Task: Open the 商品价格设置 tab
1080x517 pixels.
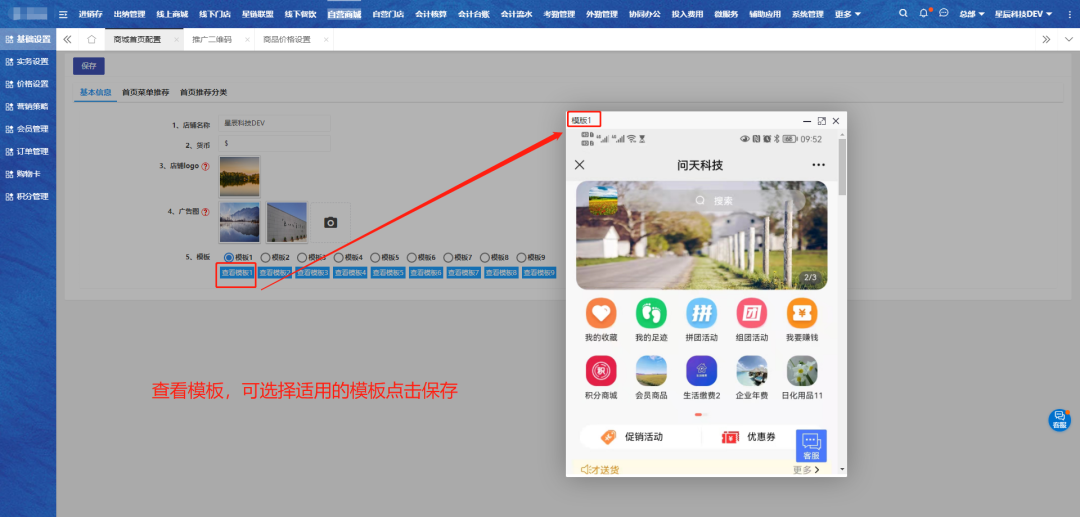Action: coord(286,39)
